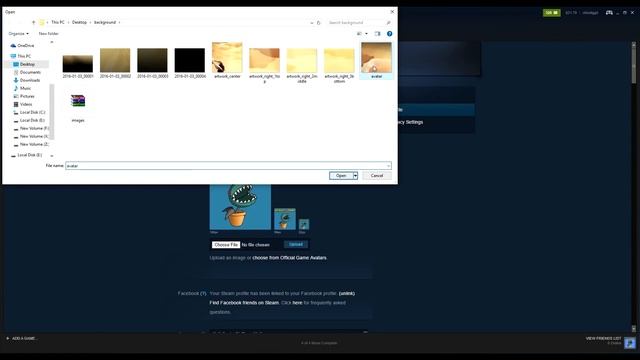Select the artwork_right_2middle image file
The image size is (640, 360).
click(302, 64)
